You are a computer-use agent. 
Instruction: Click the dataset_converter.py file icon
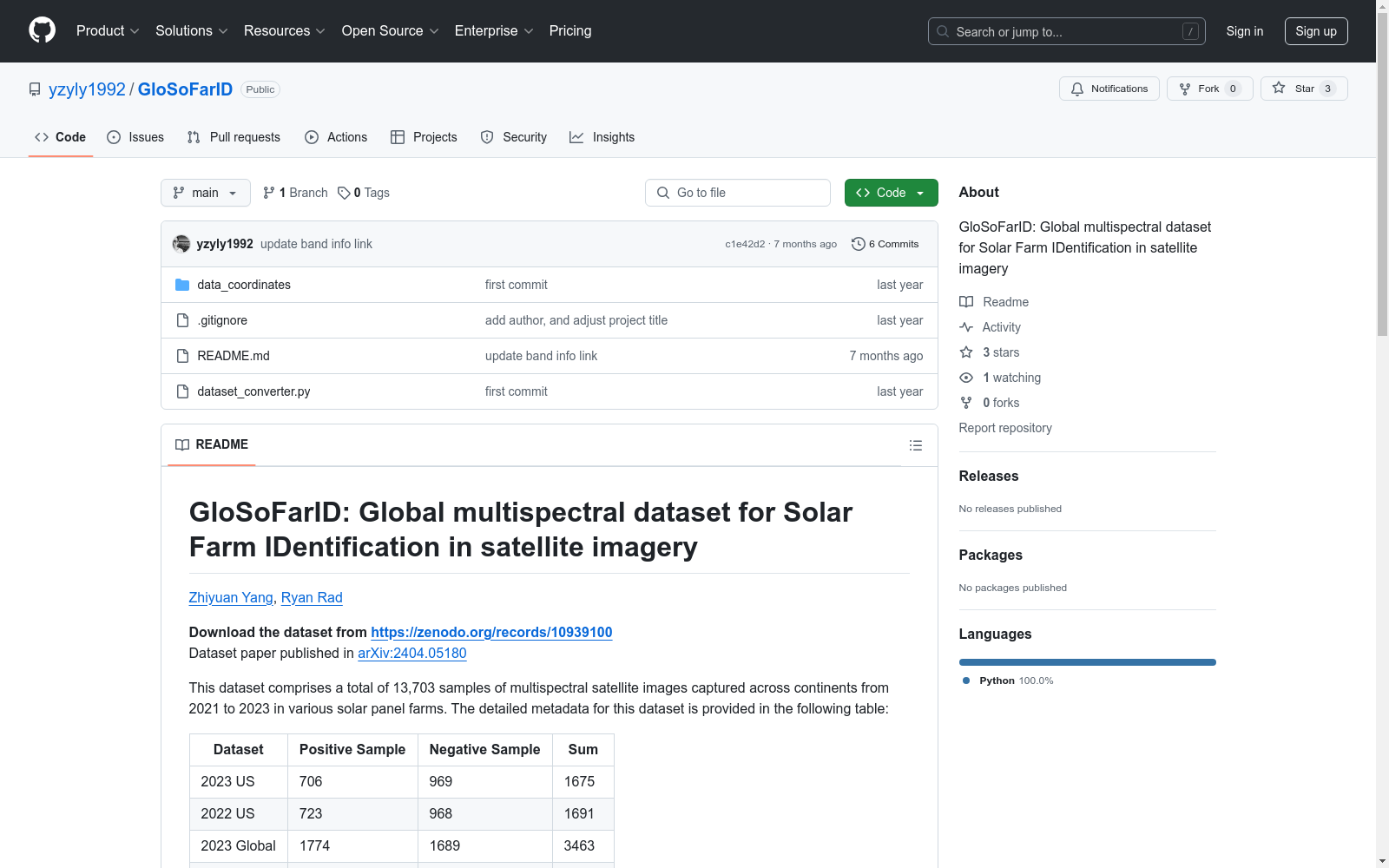coord(182,391)
